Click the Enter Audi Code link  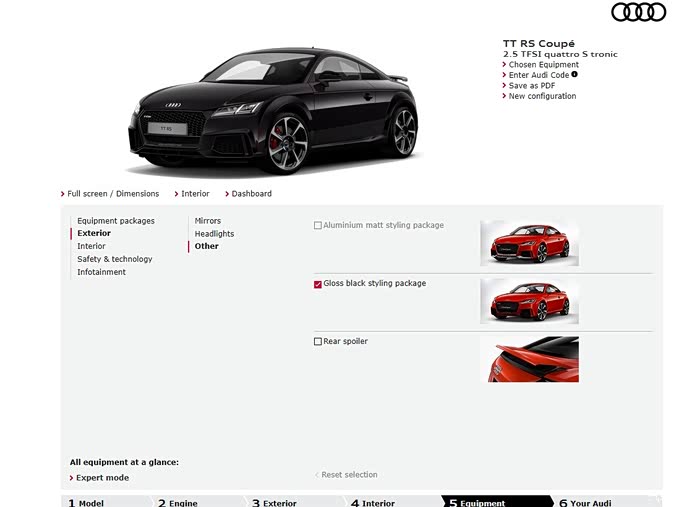pos(539,75)
